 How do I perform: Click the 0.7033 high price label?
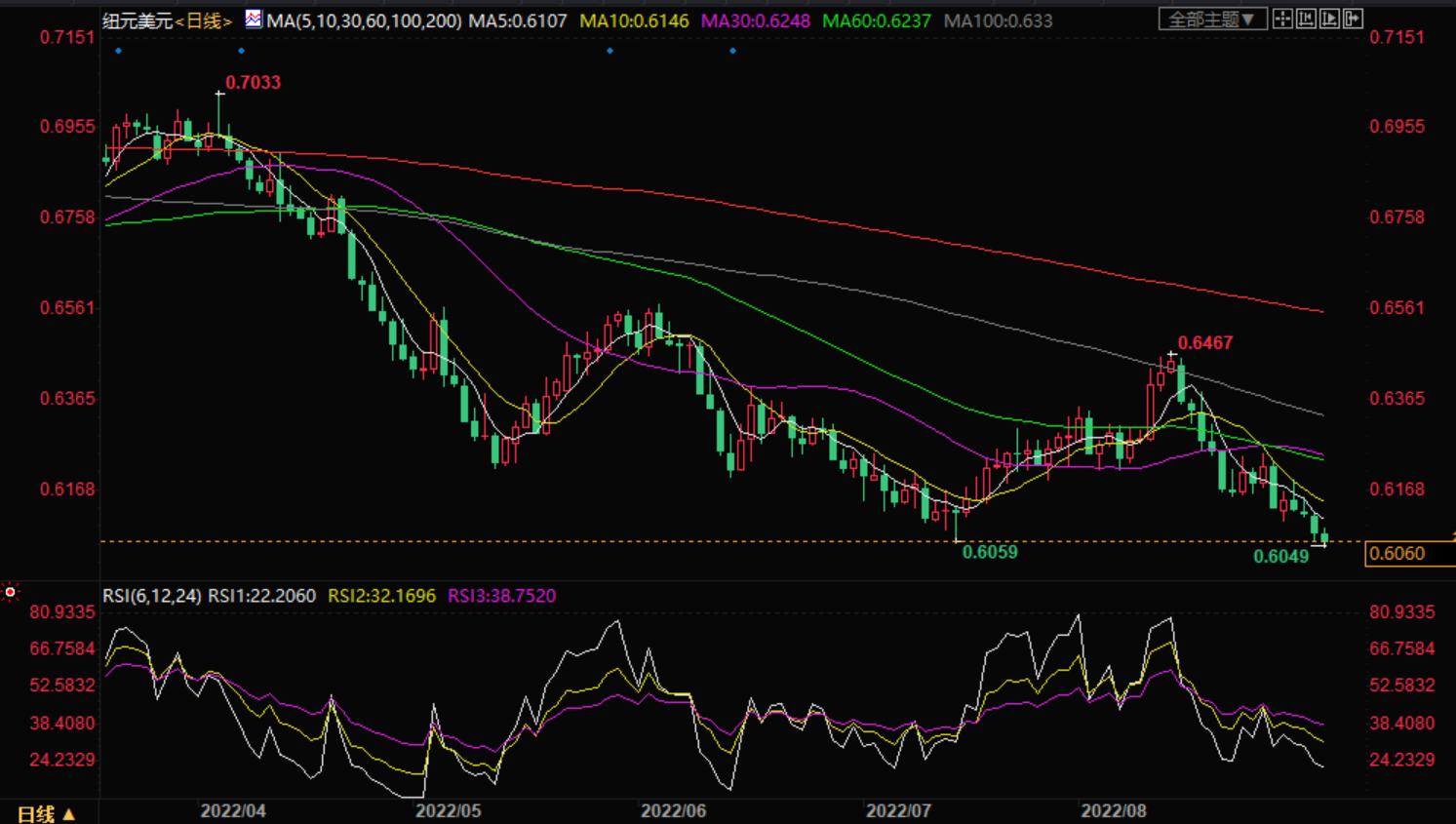(x=253, y=83)
